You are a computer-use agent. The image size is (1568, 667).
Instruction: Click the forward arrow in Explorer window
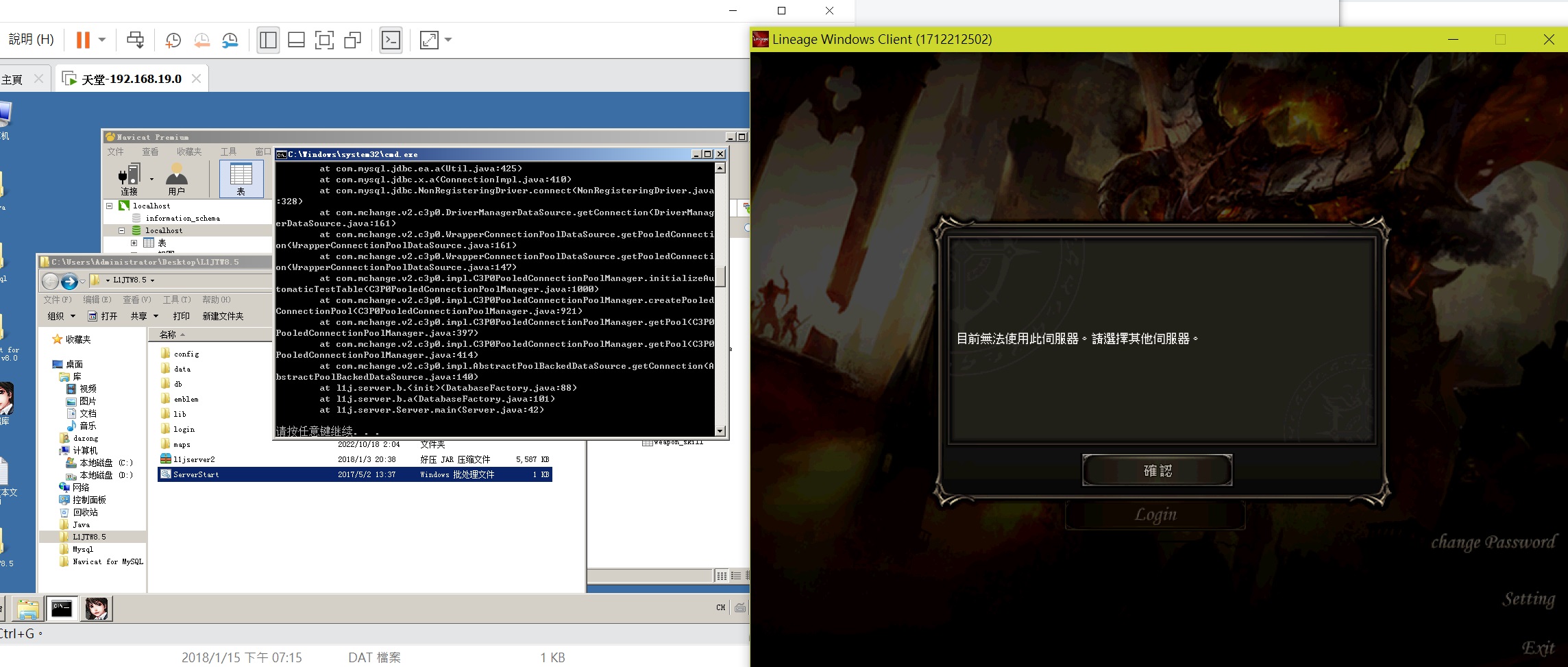69,280
